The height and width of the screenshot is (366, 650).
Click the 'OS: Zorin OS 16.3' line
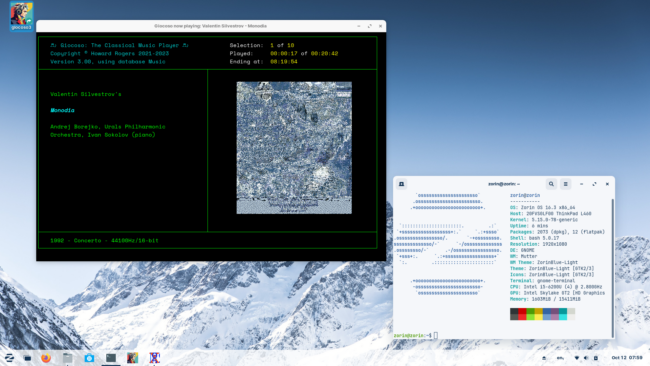click(543, 207)
